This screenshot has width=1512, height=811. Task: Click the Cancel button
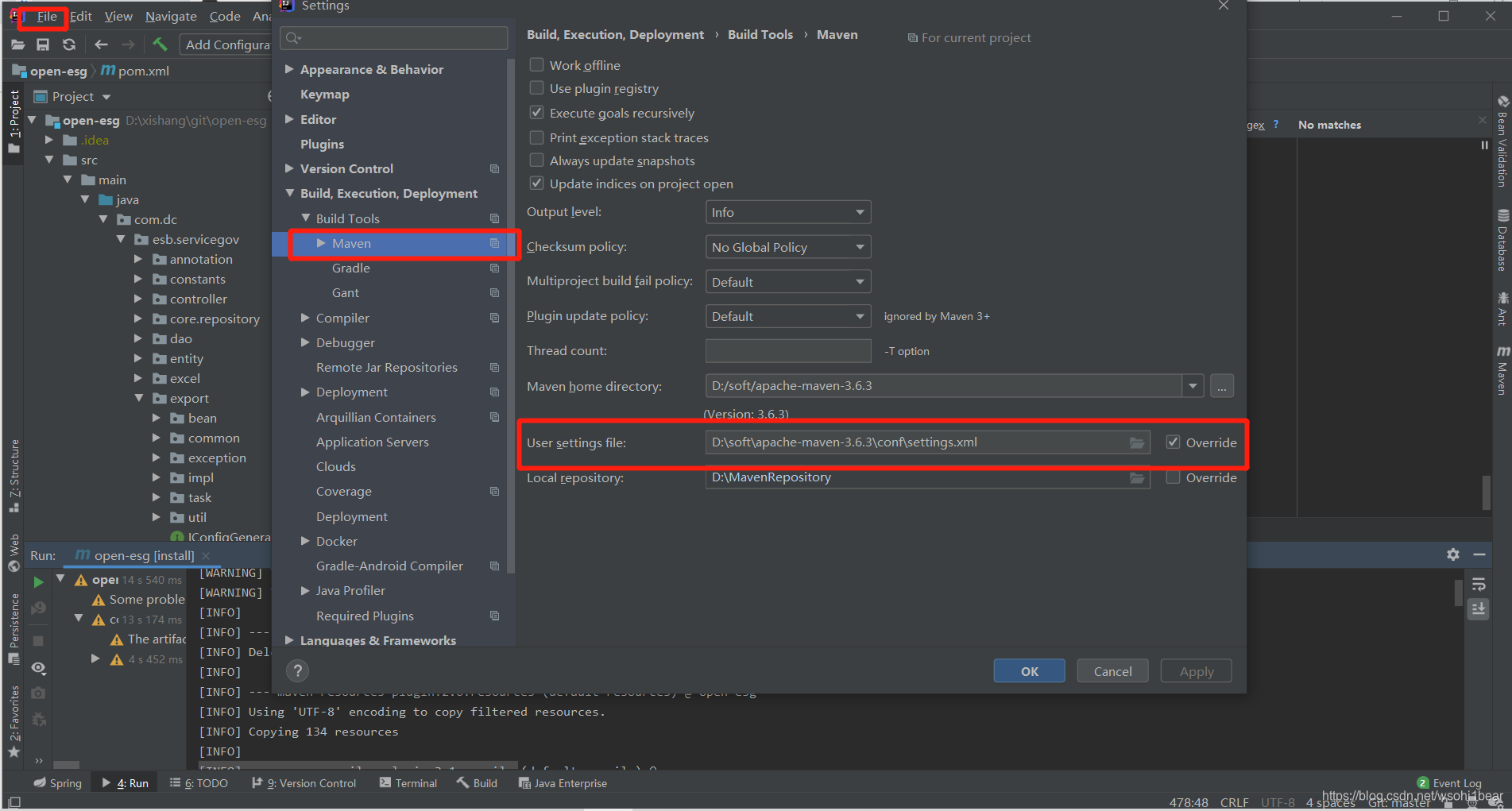click(1112, 671)
